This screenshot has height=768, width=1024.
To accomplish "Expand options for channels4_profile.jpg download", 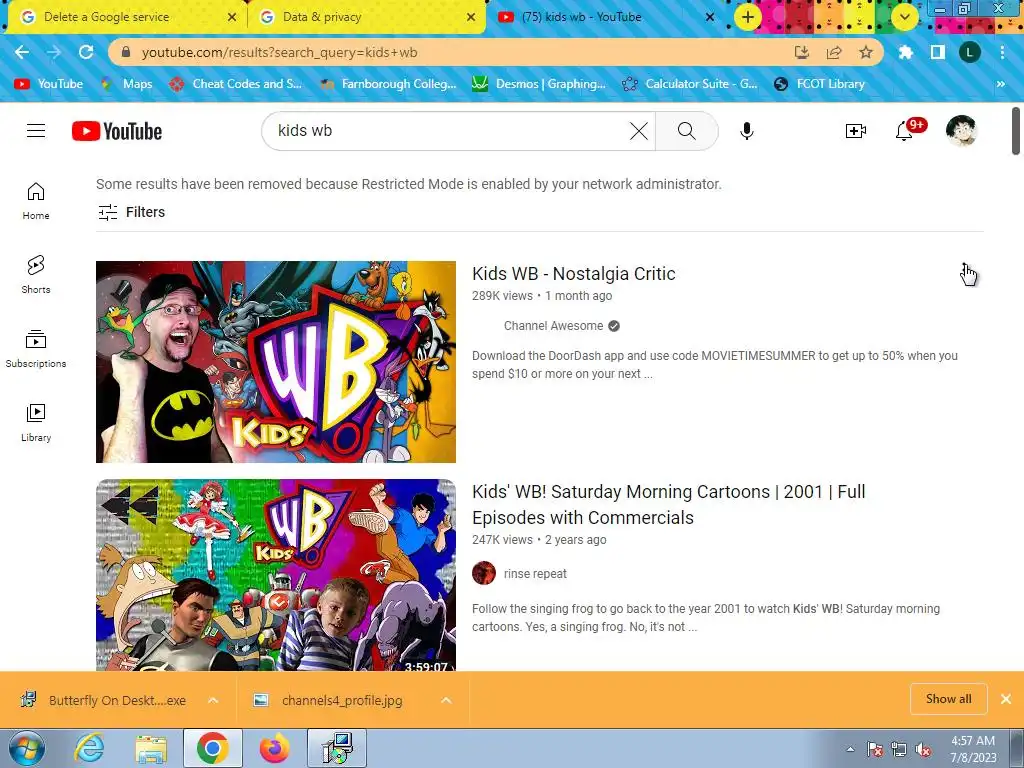I will click(x=446, y=700).
